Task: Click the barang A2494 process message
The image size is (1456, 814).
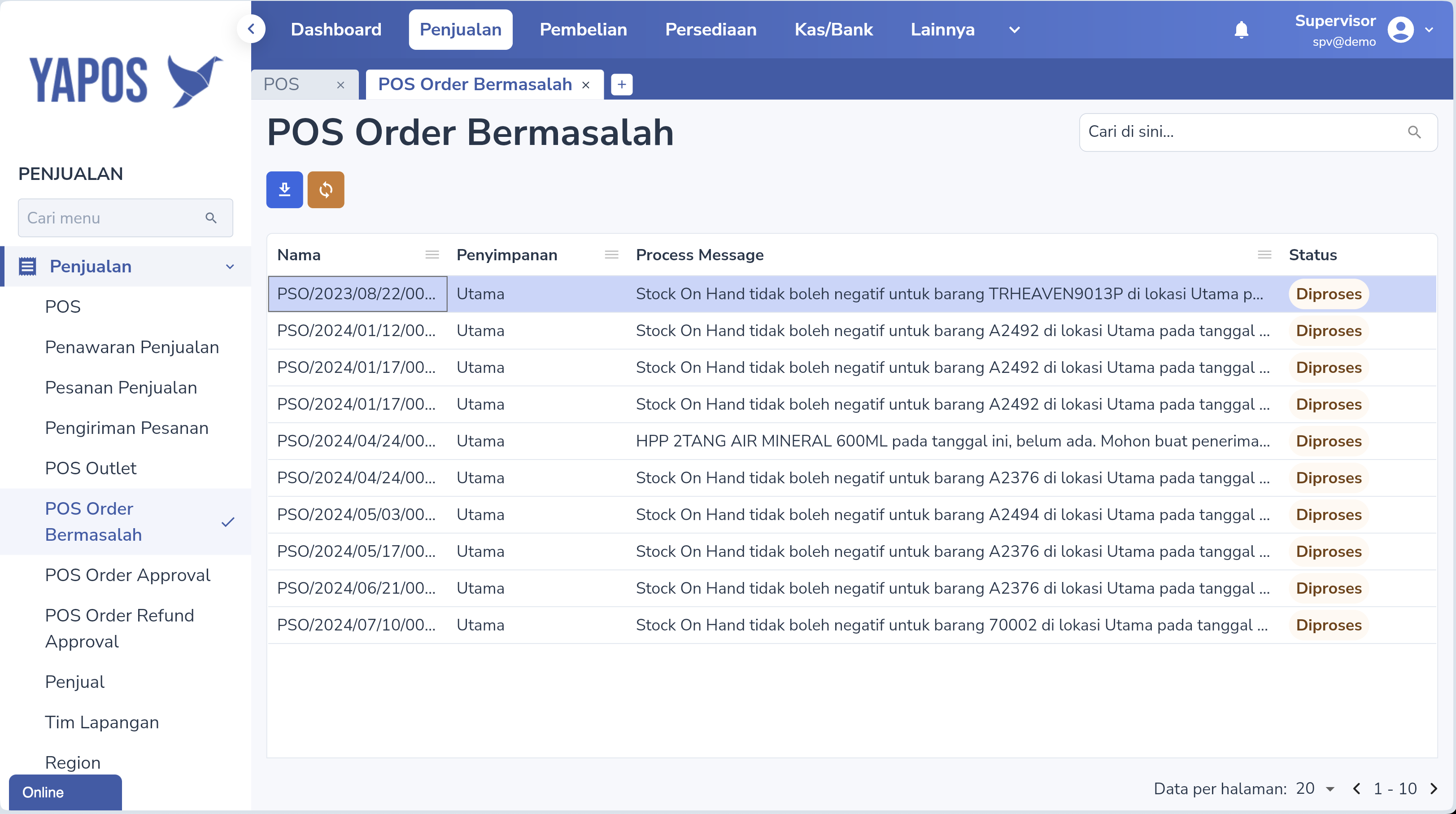Action: pyautogui.click(x=953, y=514)
